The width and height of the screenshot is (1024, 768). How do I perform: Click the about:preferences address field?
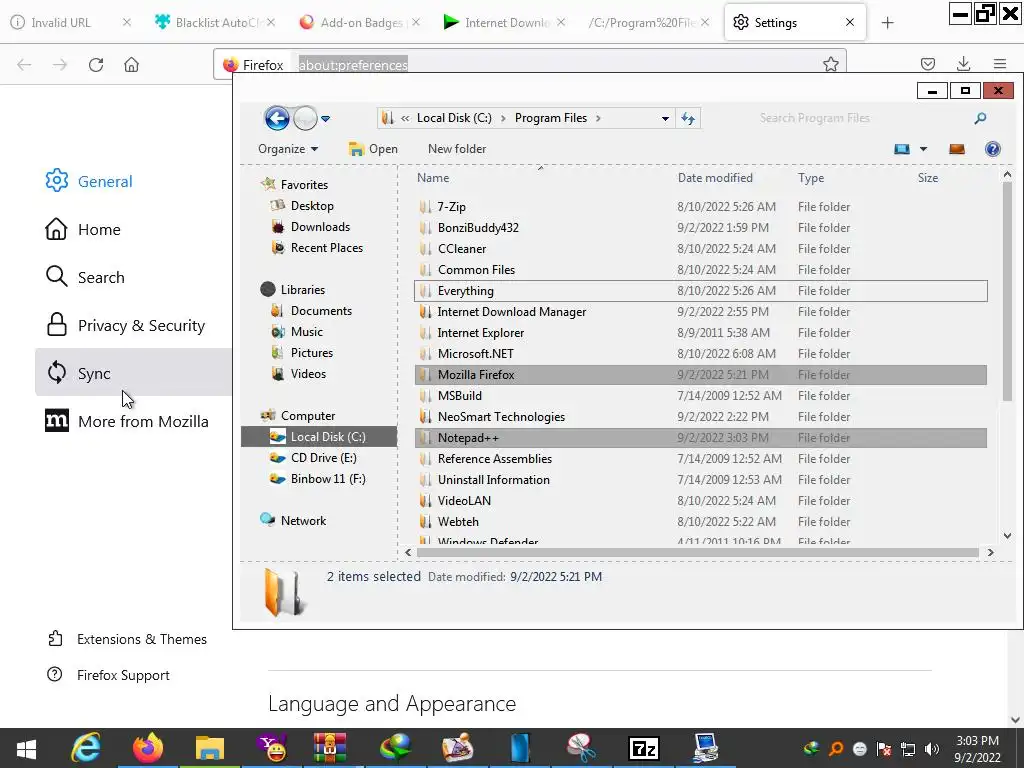pyautogui.click(x=353, y=65)
